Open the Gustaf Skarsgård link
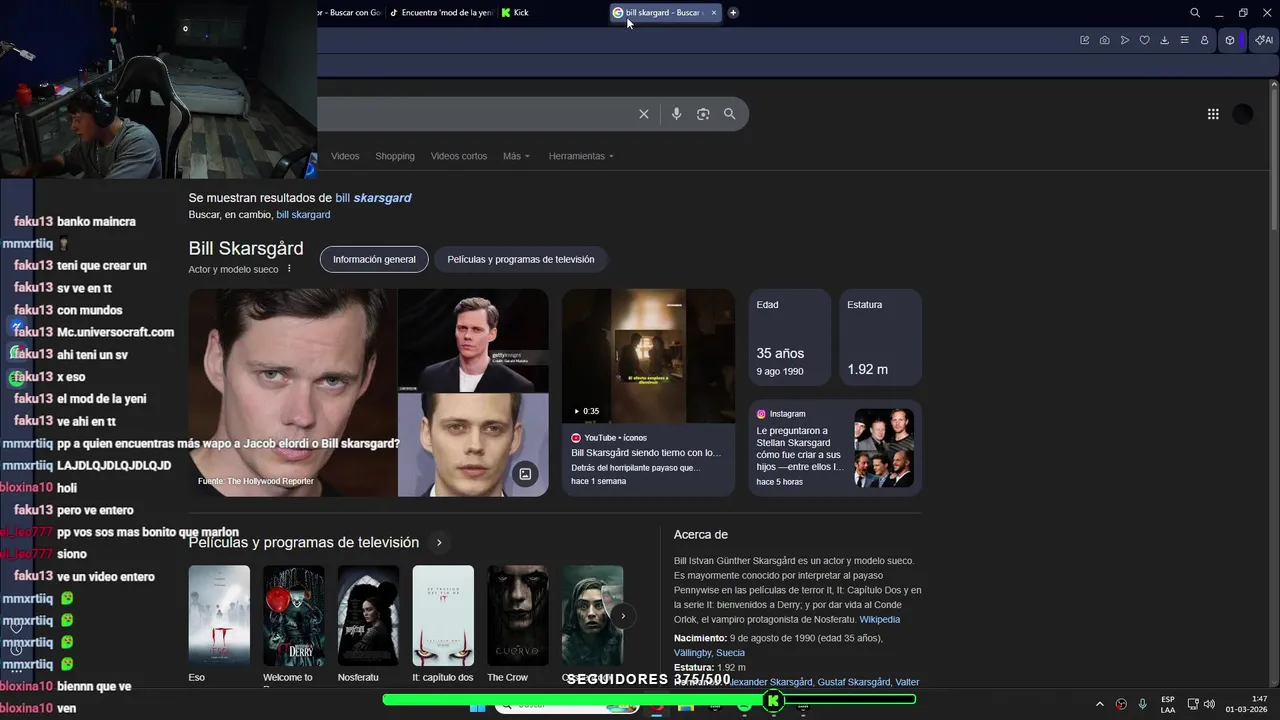1280x720 pixels. 853,682
